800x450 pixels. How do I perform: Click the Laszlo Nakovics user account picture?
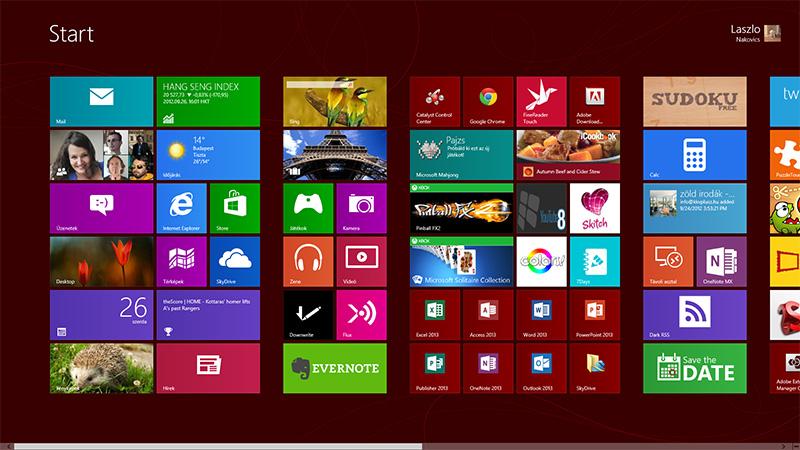coord(772,33)
